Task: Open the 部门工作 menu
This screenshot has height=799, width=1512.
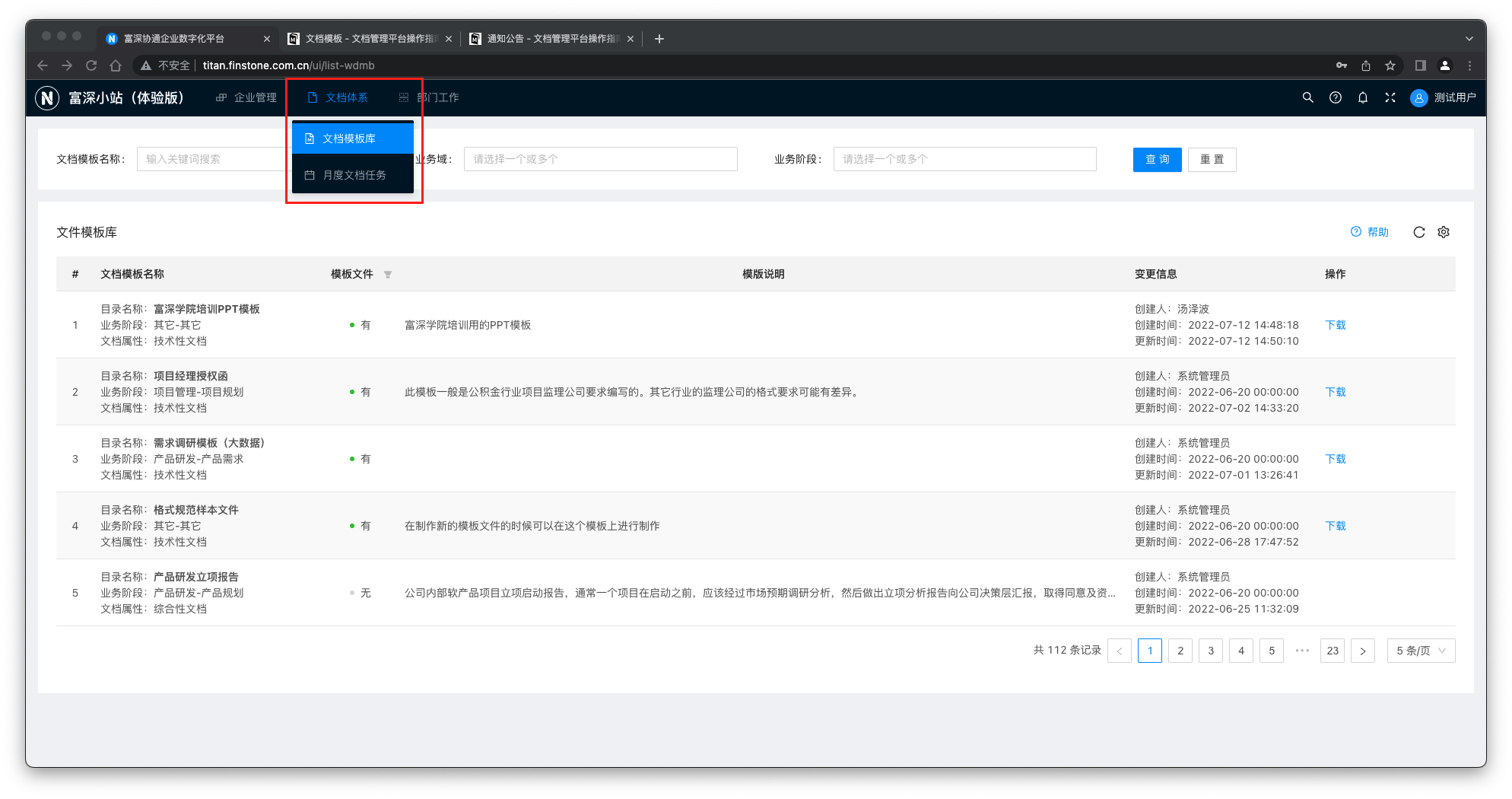Action: coord(429,97)
